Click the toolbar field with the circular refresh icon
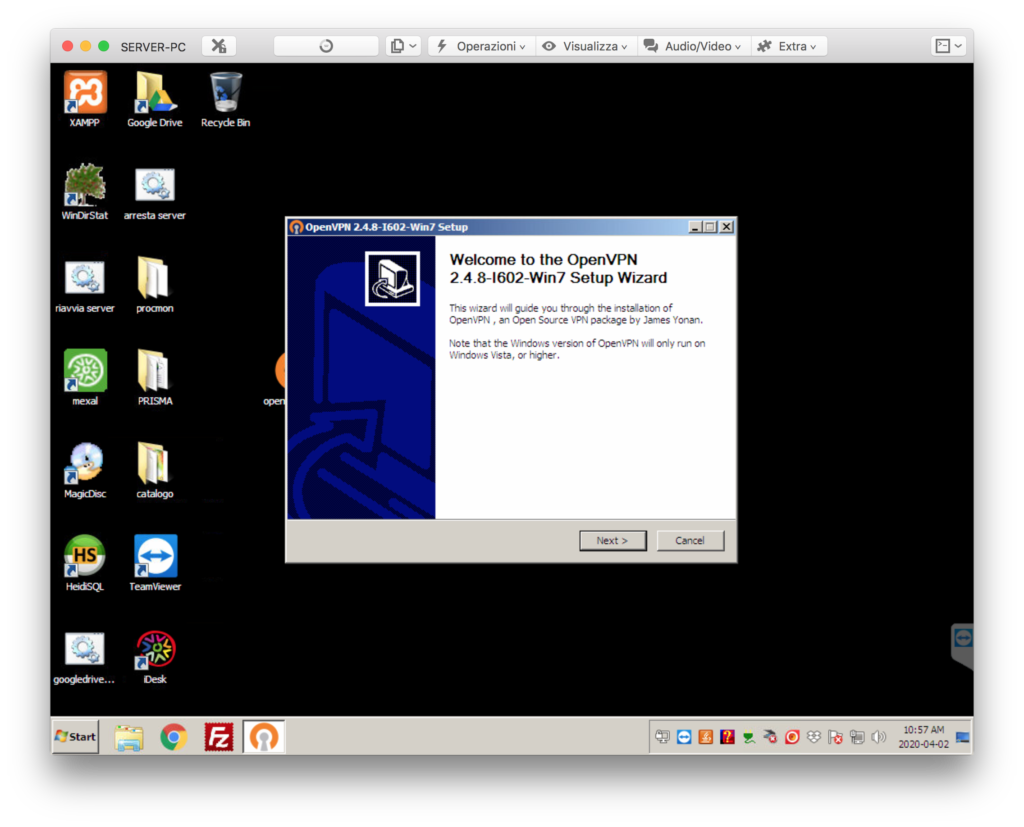 click(x=326, y=46)
